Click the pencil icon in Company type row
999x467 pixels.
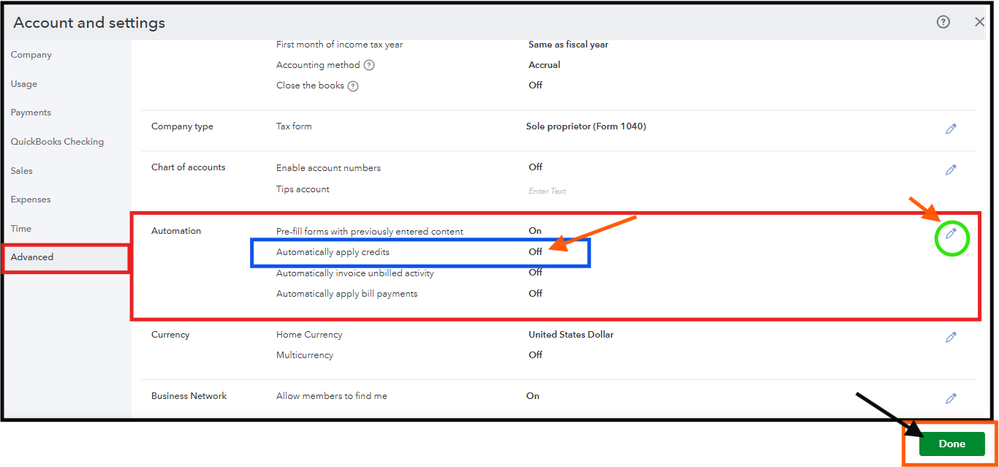[x=951, y=128]
